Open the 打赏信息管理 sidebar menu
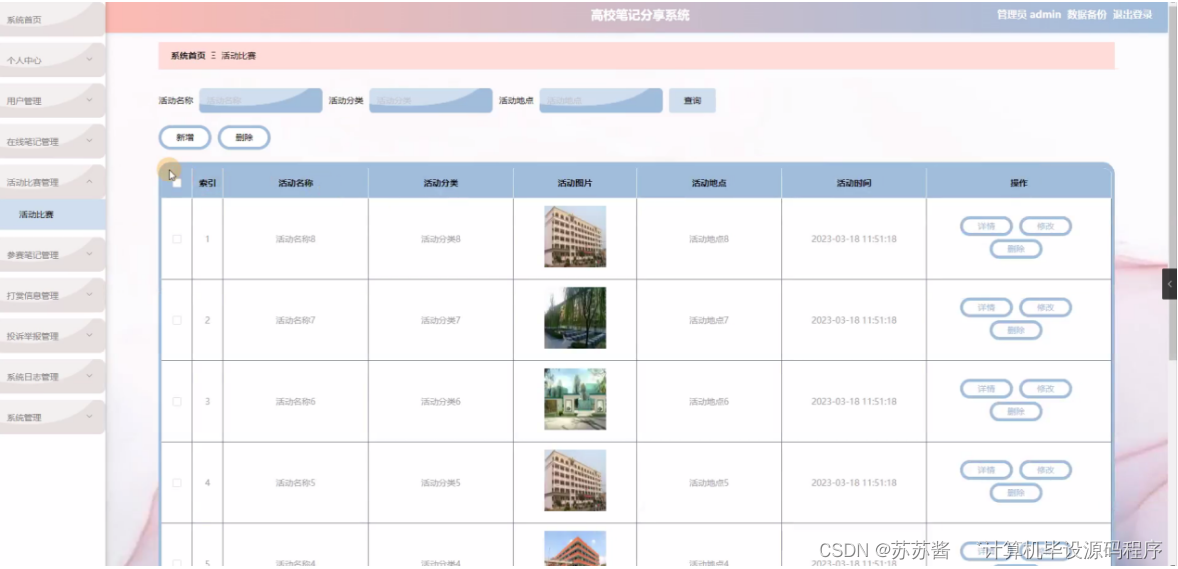 pyautogui.click(x=53, y=295)
